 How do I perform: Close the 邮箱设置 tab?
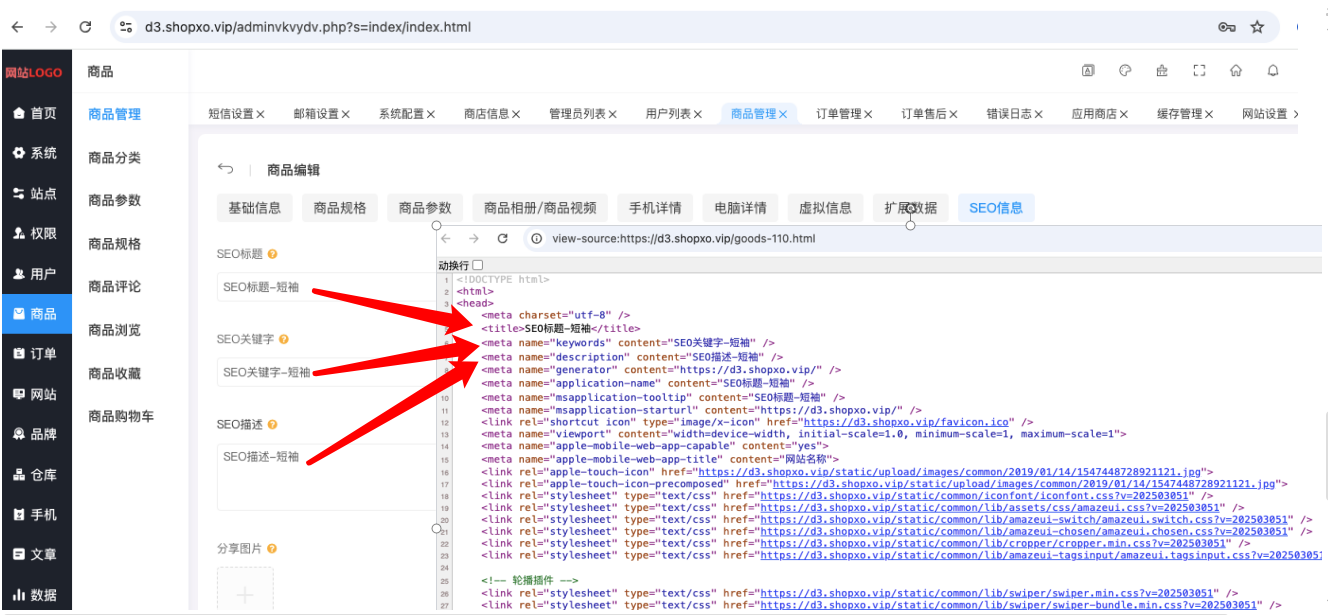[x=346, y=114]
